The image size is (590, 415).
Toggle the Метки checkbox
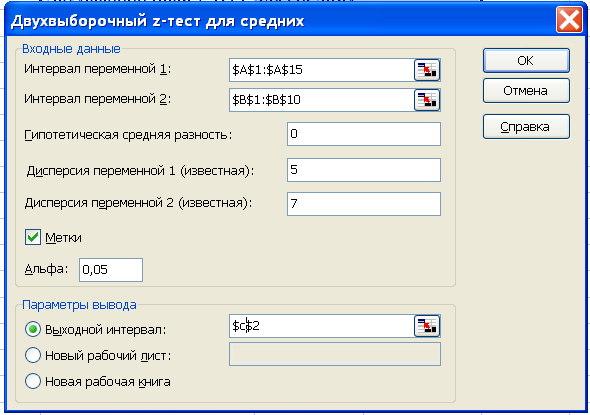(33, 237)
